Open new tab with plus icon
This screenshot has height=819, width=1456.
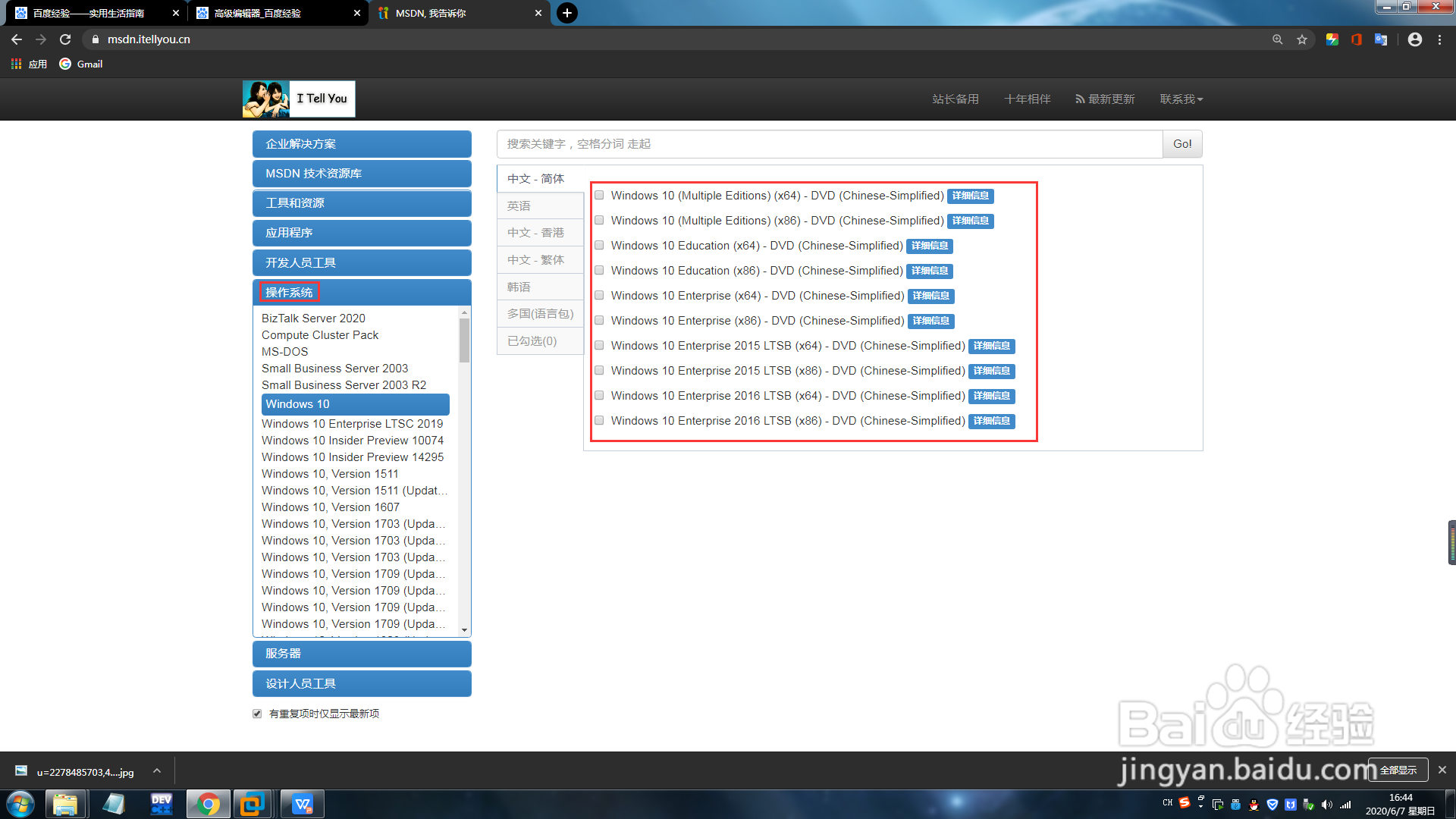(x=566, y=13)
